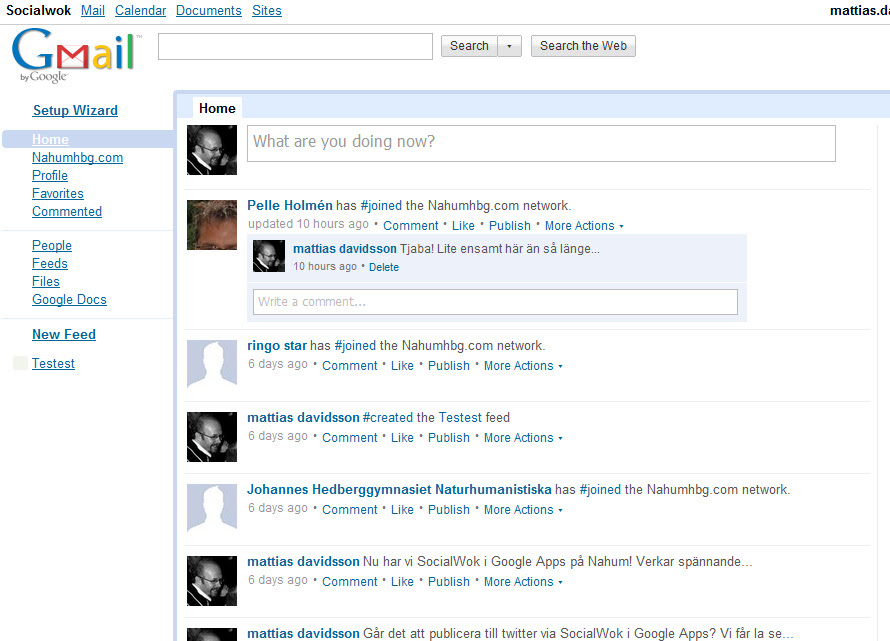Screen dimensions: 890x641
Task: Like Pelle Holmén's post
Action: (463, 225)
